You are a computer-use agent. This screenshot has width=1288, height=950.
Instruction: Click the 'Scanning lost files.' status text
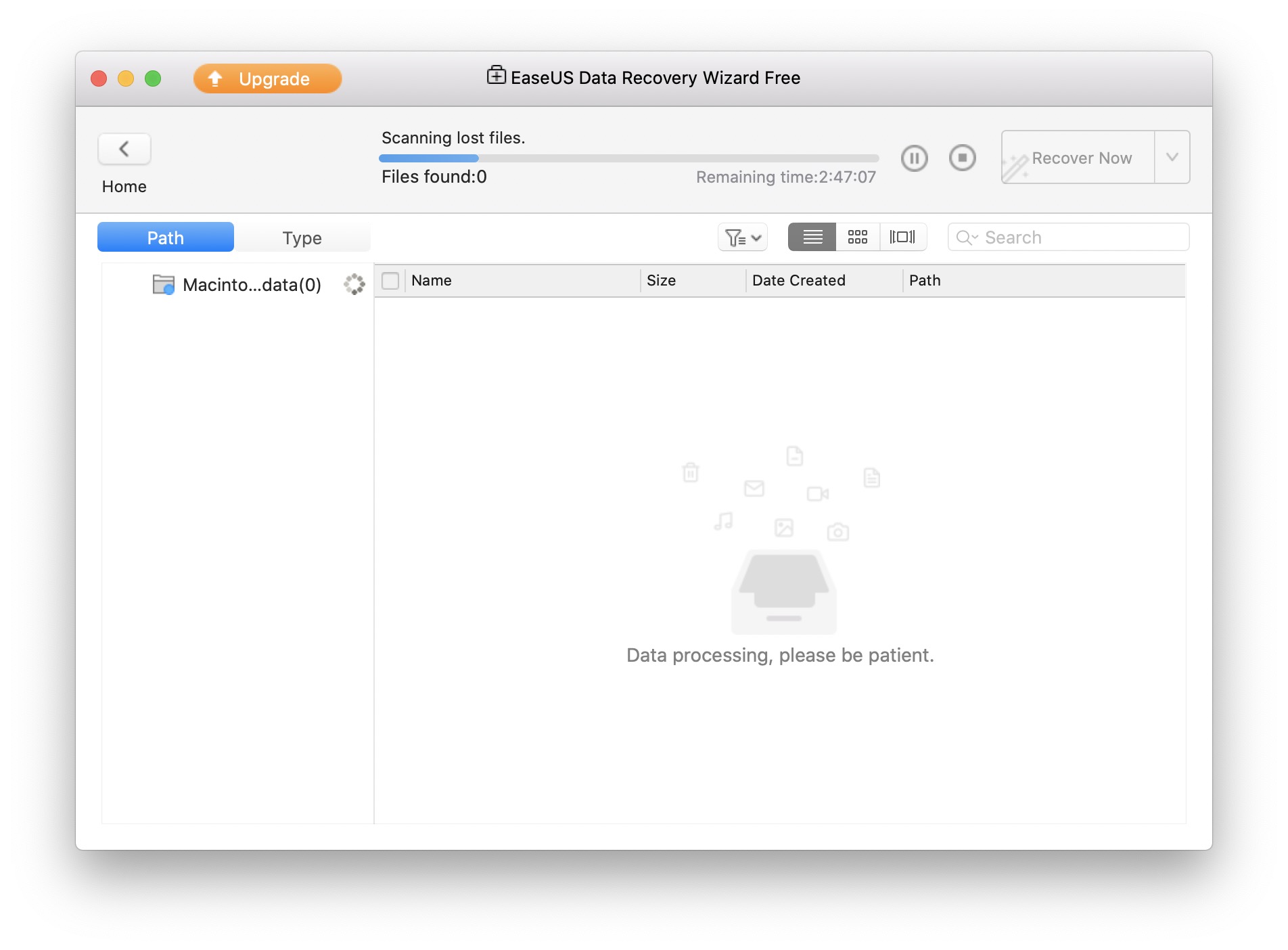coord(453,138)
